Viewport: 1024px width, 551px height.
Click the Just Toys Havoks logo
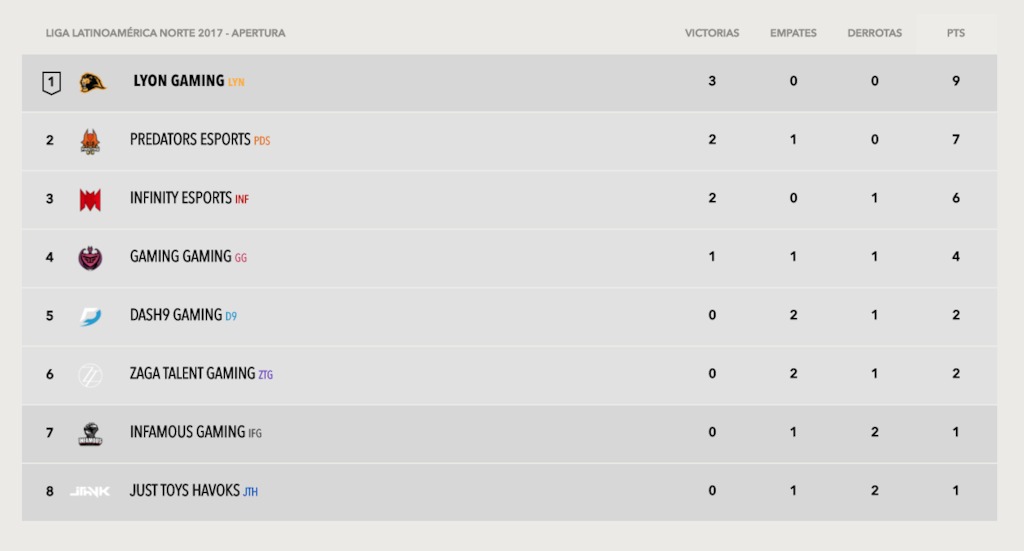(89, 492)
